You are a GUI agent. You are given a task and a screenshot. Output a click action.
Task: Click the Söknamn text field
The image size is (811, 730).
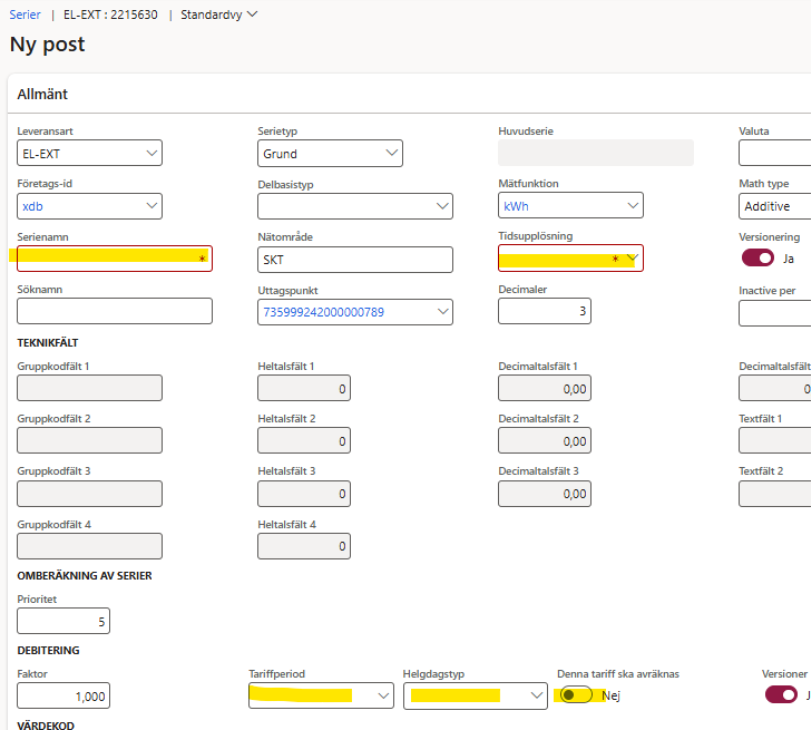point(114,312)
